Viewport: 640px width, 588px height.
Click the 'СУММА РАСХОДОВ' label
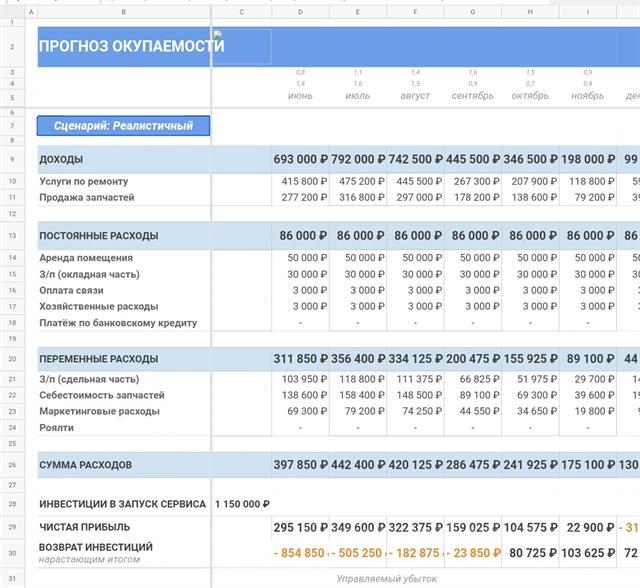85,465
